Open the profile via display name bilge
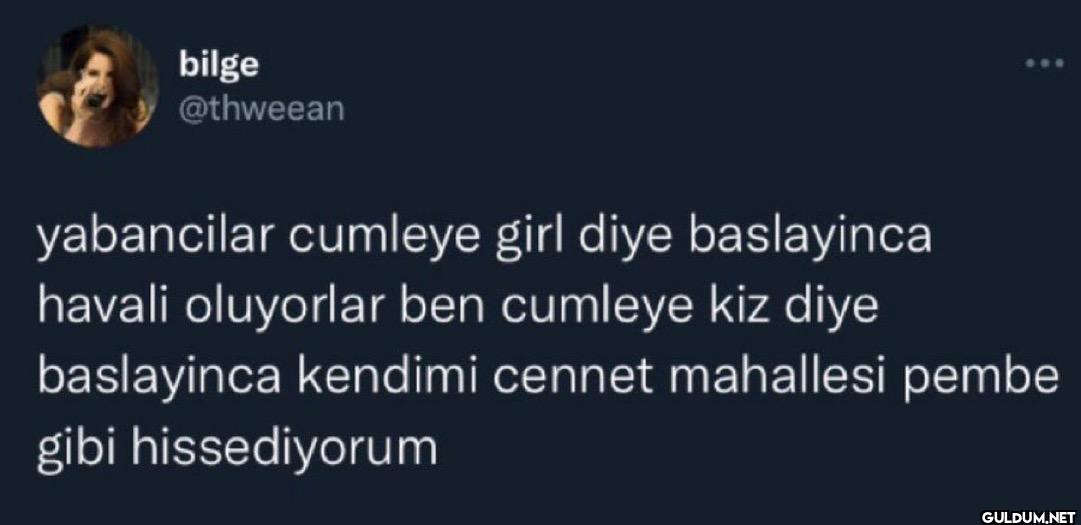The height and width of the screenshot is (525, 1081). point(219,65)
